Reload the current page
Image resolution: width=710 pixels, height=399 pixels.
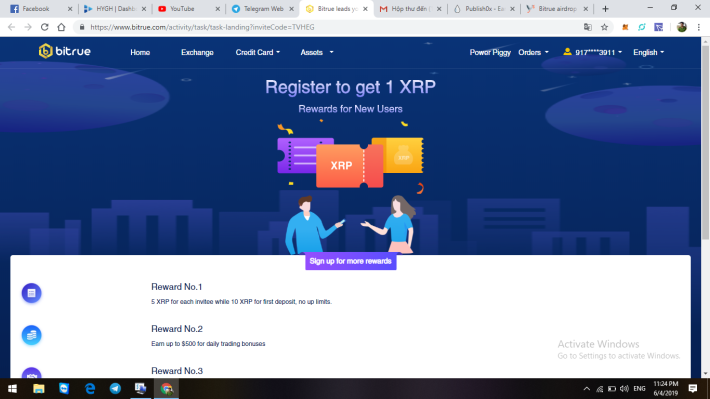click(x=44, y=27)
